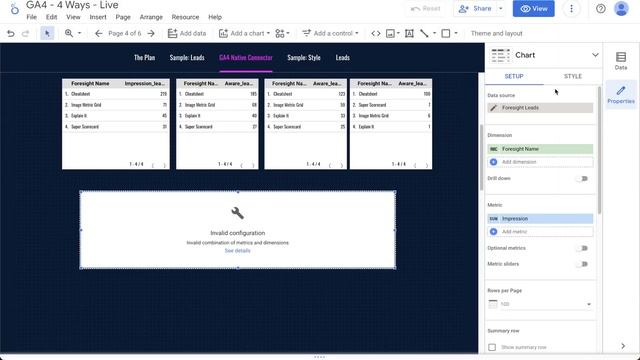Viewport: 640px width, 360px height.
Task: Open the Add a chart dropdown
Action: tap(244, 33)
